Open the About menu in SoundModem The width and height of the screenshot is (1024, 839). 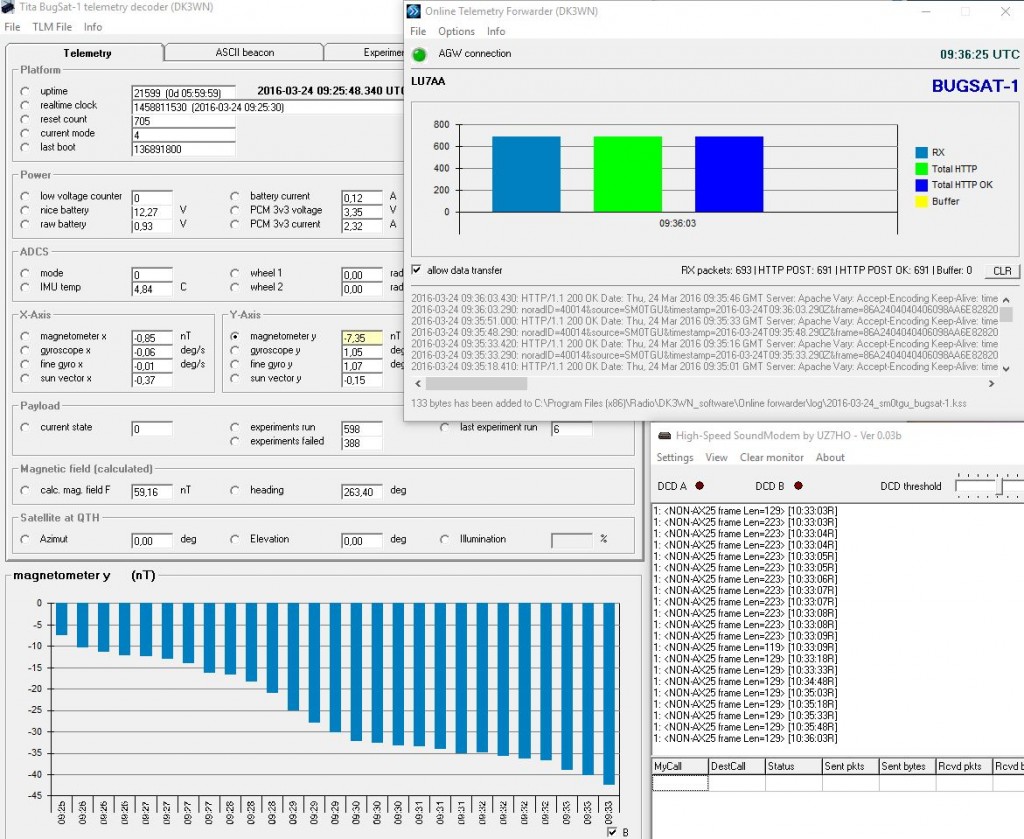point(830,458)
